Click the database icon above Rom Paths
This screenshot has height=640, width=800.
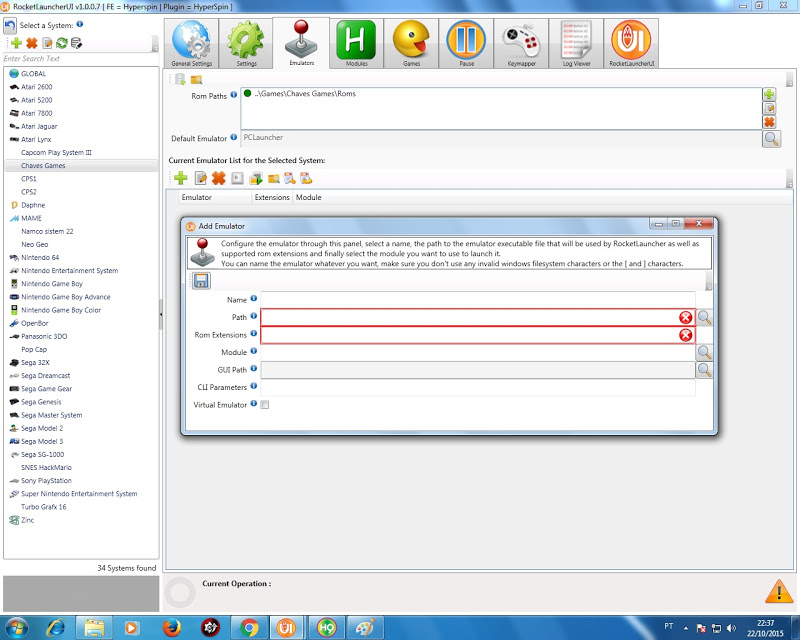click(x=180, y=79)
